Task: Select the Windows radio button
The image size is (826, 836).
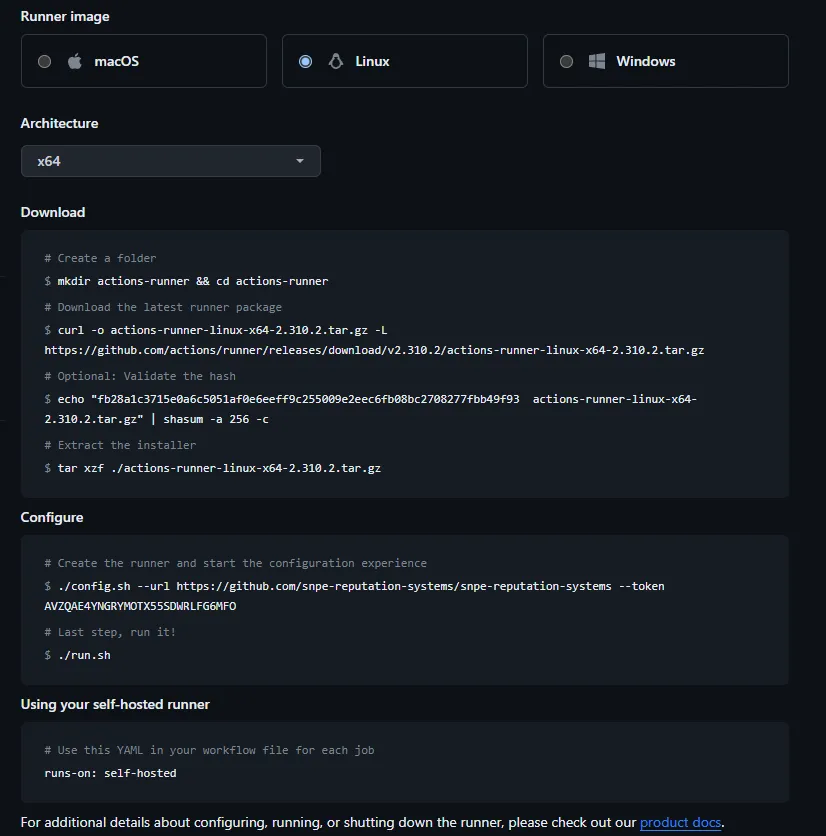Action: click(566, 61)
